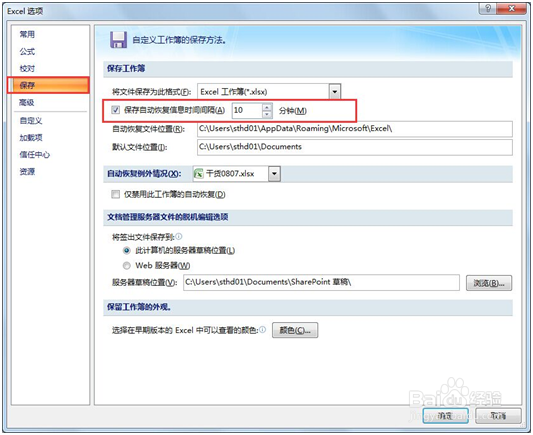This screenshot has width=533, height=435.
Task: Open the 公式 options category
Action: (27, 51)
